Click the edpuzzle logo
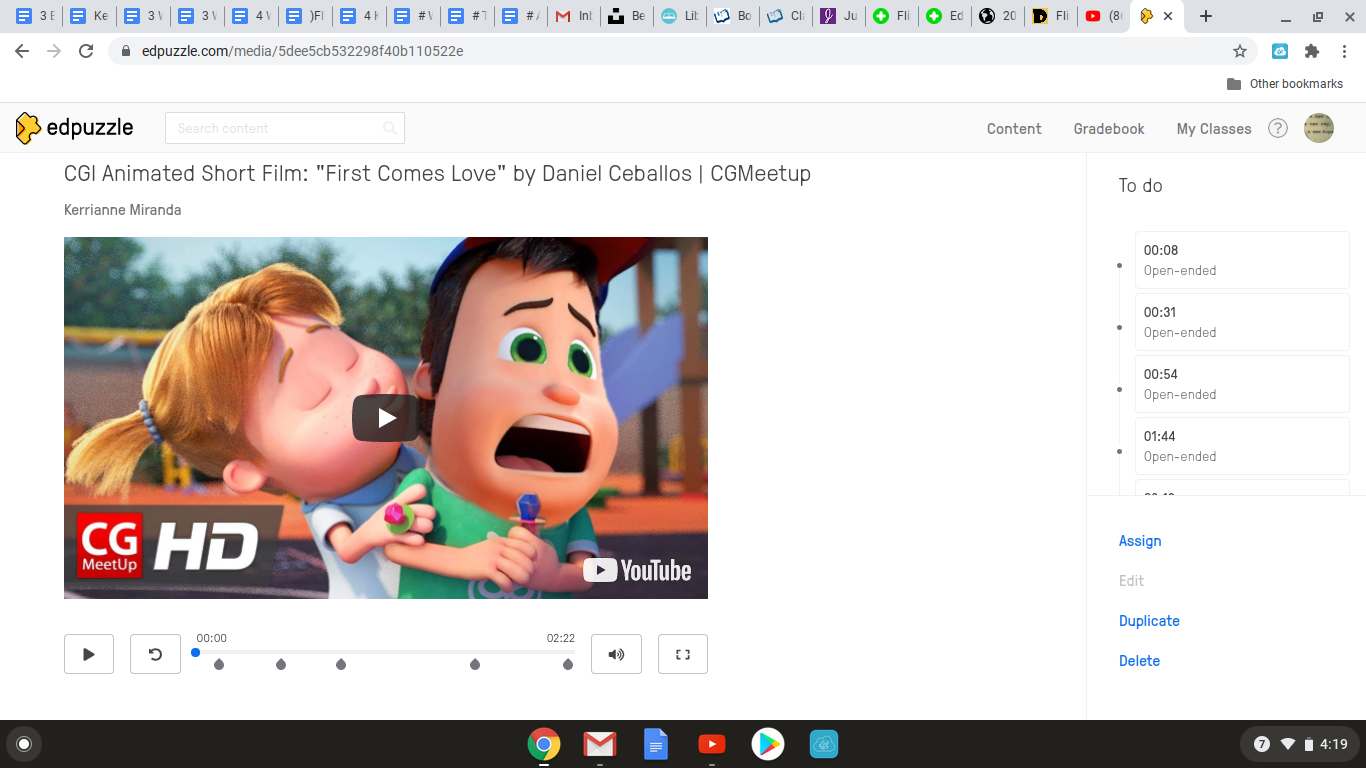1366x768 pixels. (x=74, y=128)
